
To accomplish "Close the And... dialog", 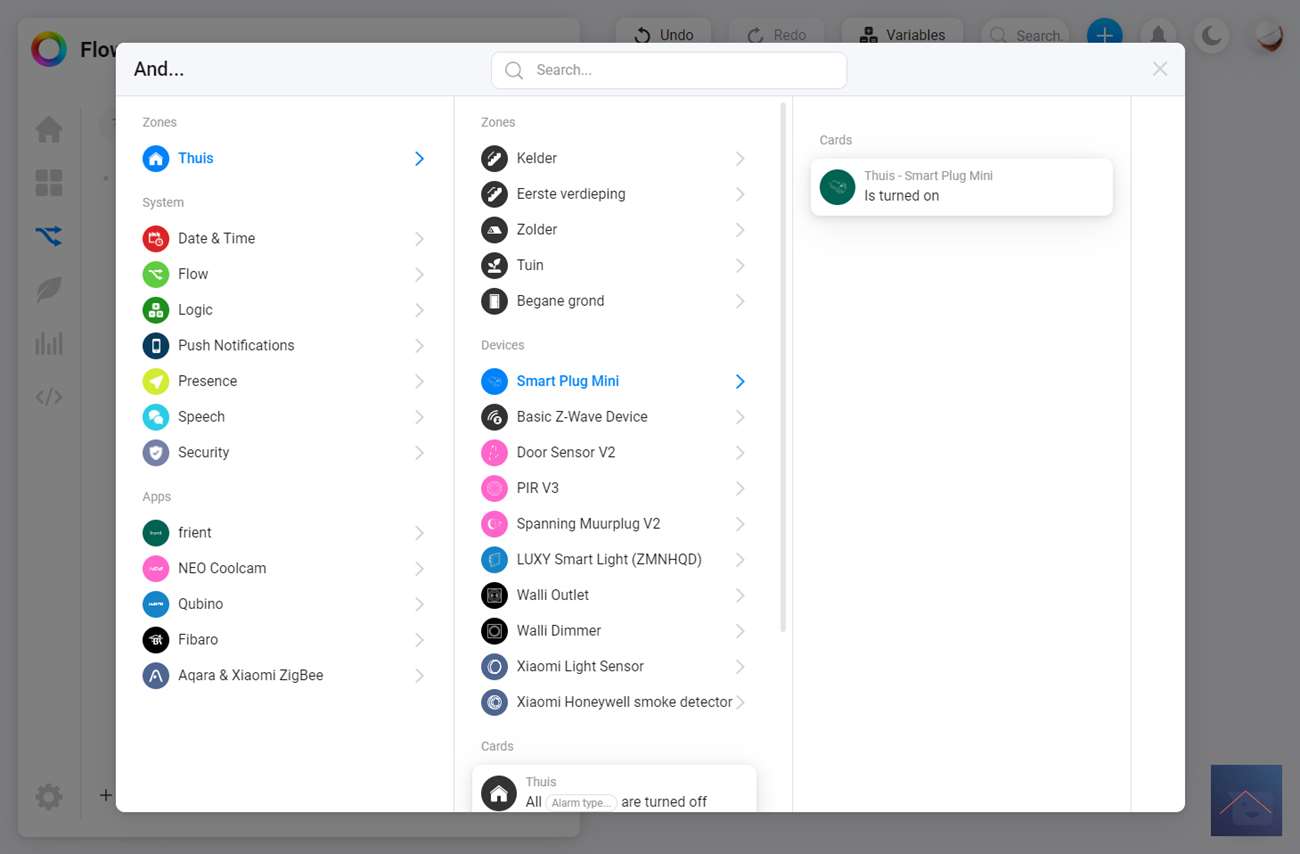I will tap(1159, 69).
